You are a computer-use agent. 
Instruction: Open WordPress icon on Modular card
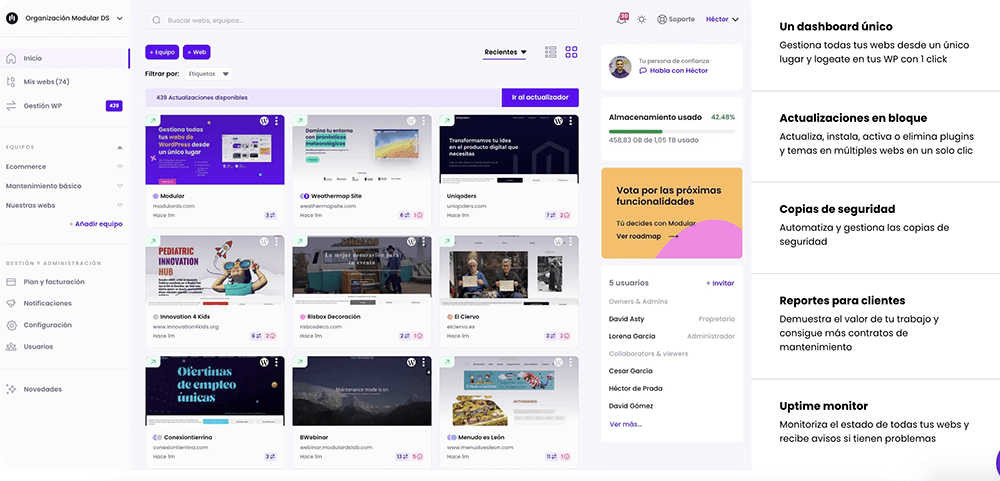coord(264,121)
